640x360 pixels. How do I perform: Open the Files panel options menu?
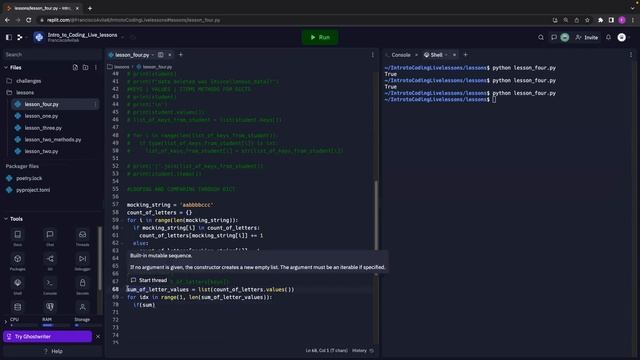click(96, 67)
